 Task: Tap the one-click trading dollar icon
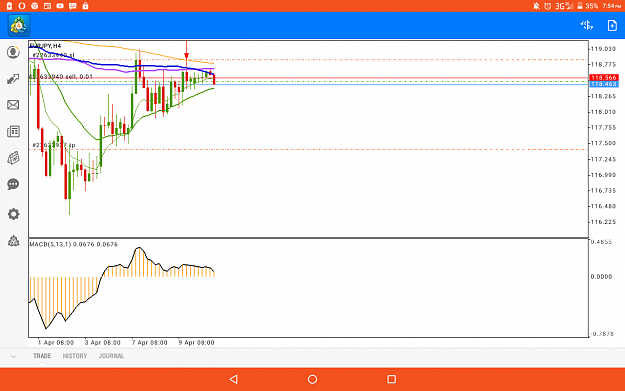click(586, 26)
